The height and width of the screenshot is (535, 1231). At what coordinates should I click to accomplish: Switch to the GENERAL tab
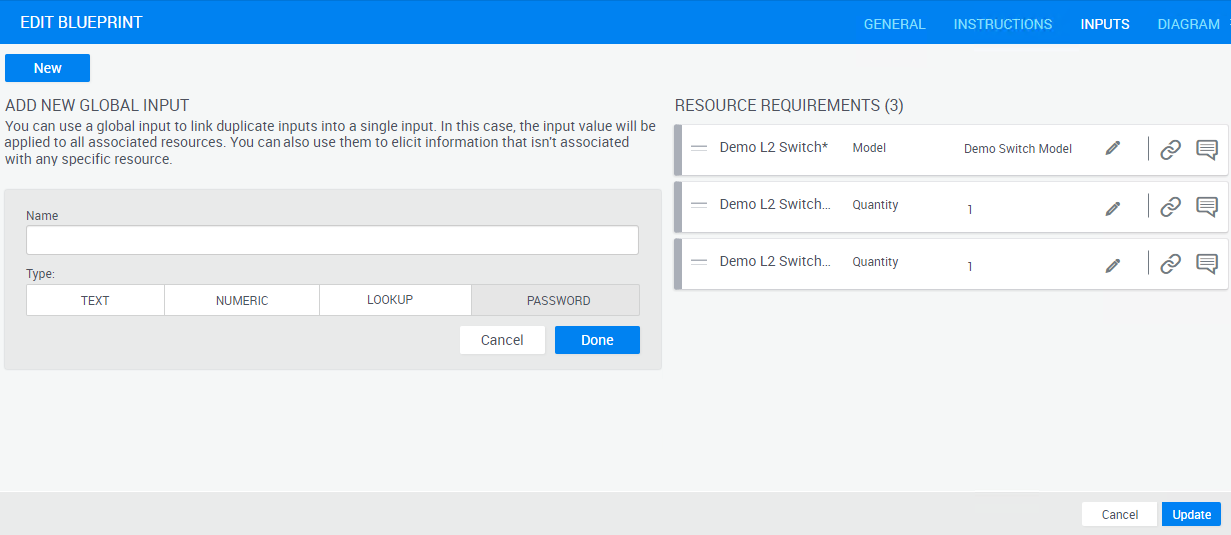point(894,24)
